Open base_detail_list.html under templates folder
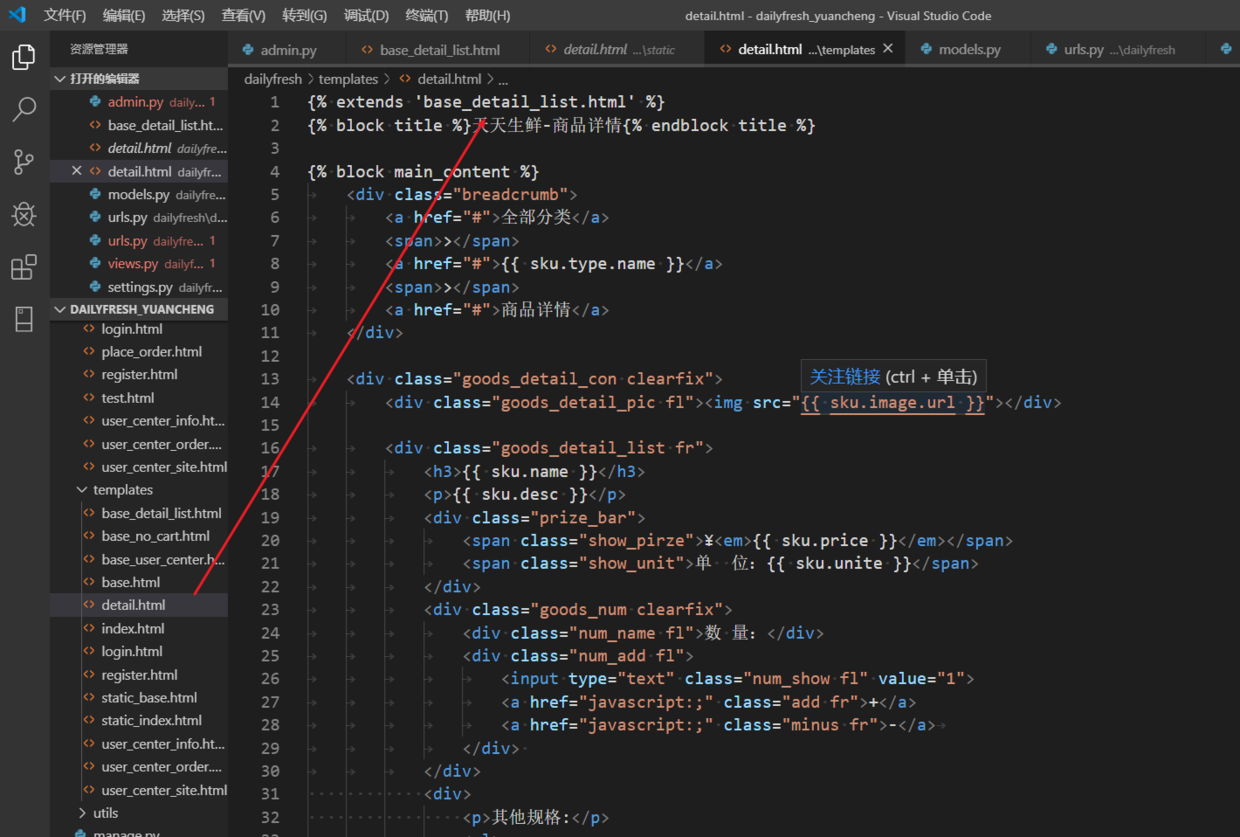The height and width of the screenshot is (837, 1240). (139, 513)
